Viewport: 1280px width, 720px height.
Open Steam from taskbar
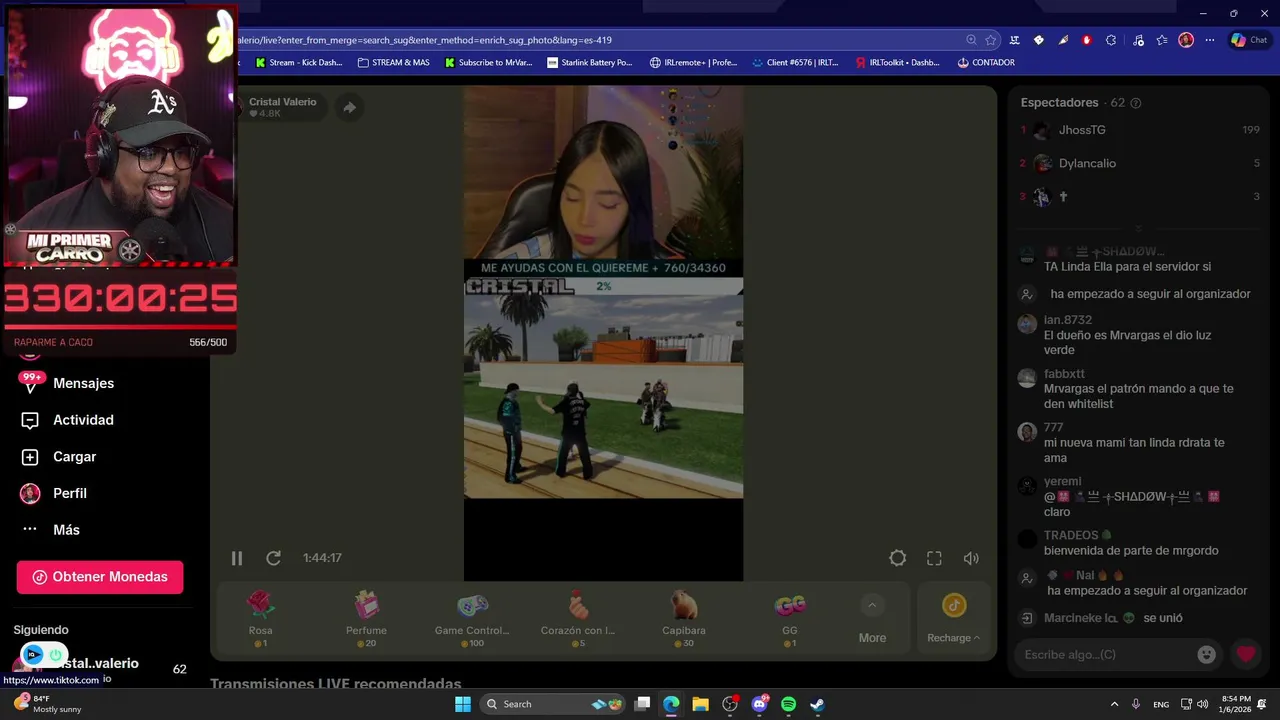(x=817, y=704)
